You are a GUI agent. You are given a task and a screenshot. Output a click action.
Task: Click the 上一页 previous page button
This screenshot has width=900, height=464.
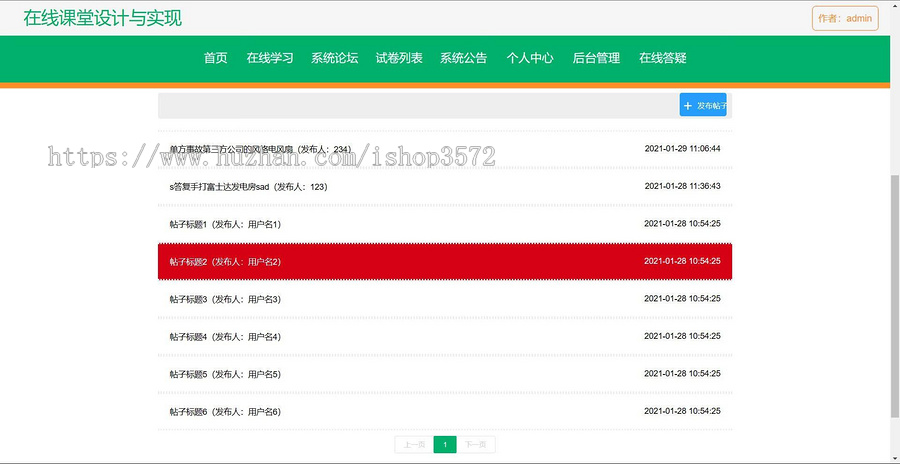[414, 444]
